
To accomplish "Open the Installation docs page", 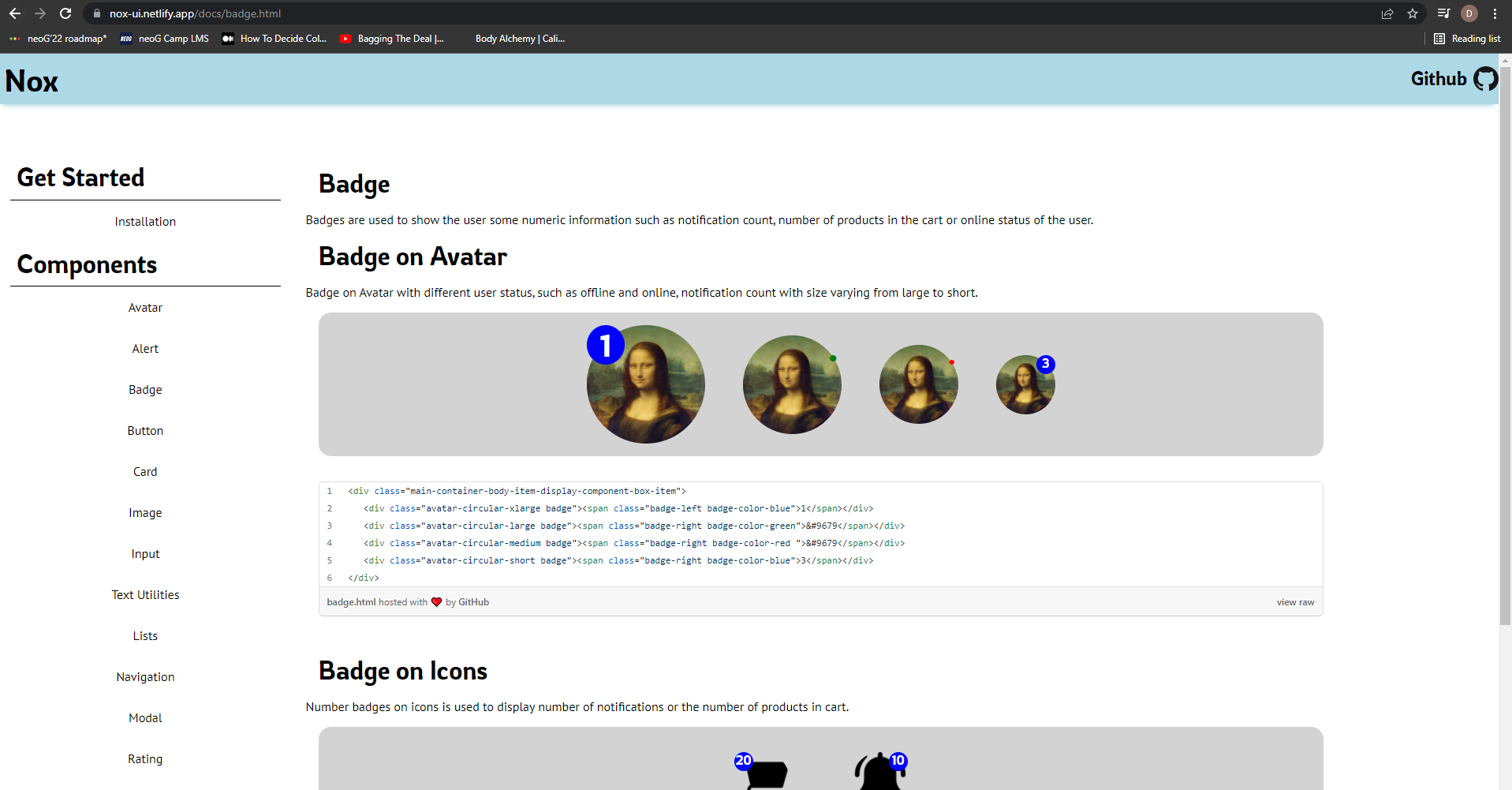I will (145, 222).
